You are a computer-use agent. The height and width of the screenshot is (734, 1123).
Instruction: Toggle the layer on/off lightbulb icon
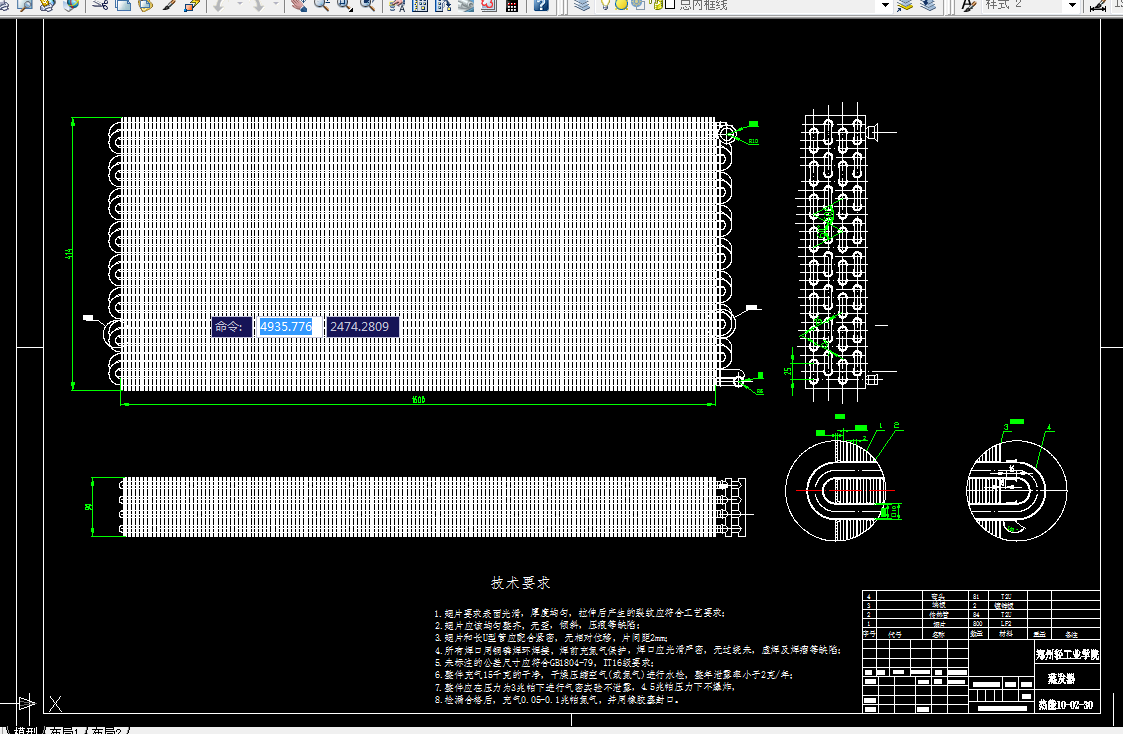(x=604, y=6)
